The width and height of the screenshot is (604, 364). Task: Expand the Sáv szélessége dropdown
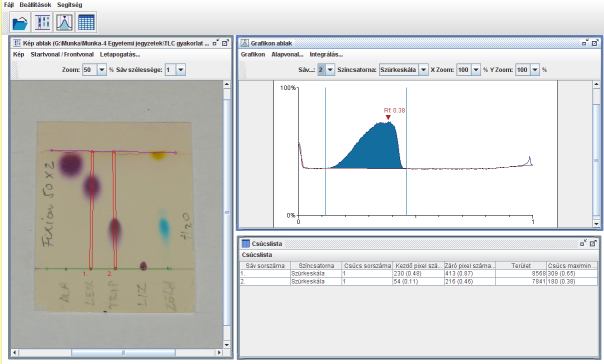coord(181,70)
